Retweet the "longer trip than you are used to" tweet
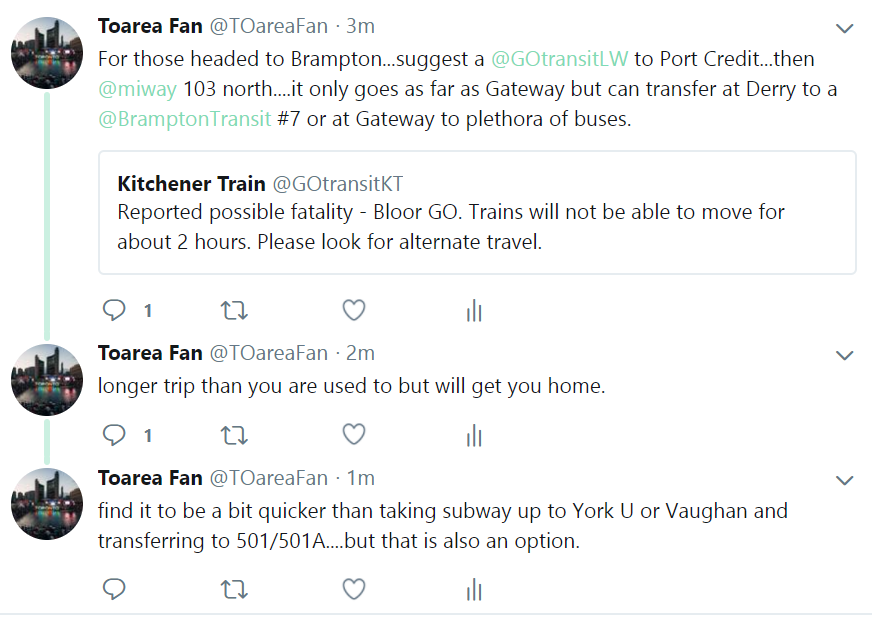Screen dimensions: 872x617 click(x=234, y=435)
